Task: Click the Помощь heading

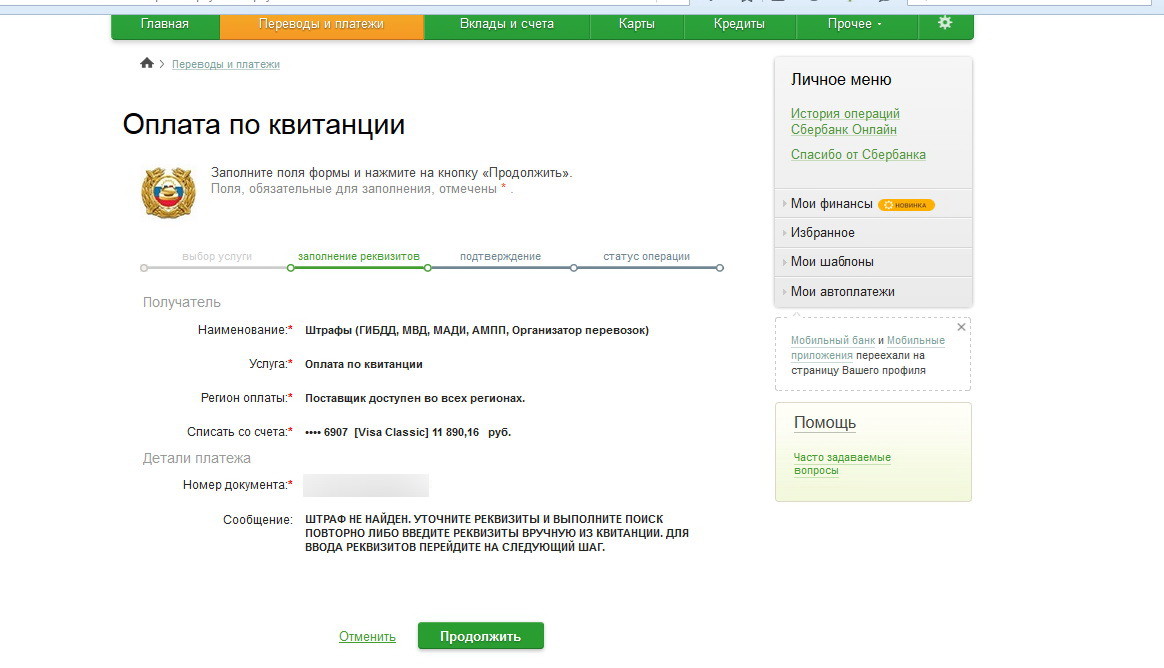Action: click(825, 422)
